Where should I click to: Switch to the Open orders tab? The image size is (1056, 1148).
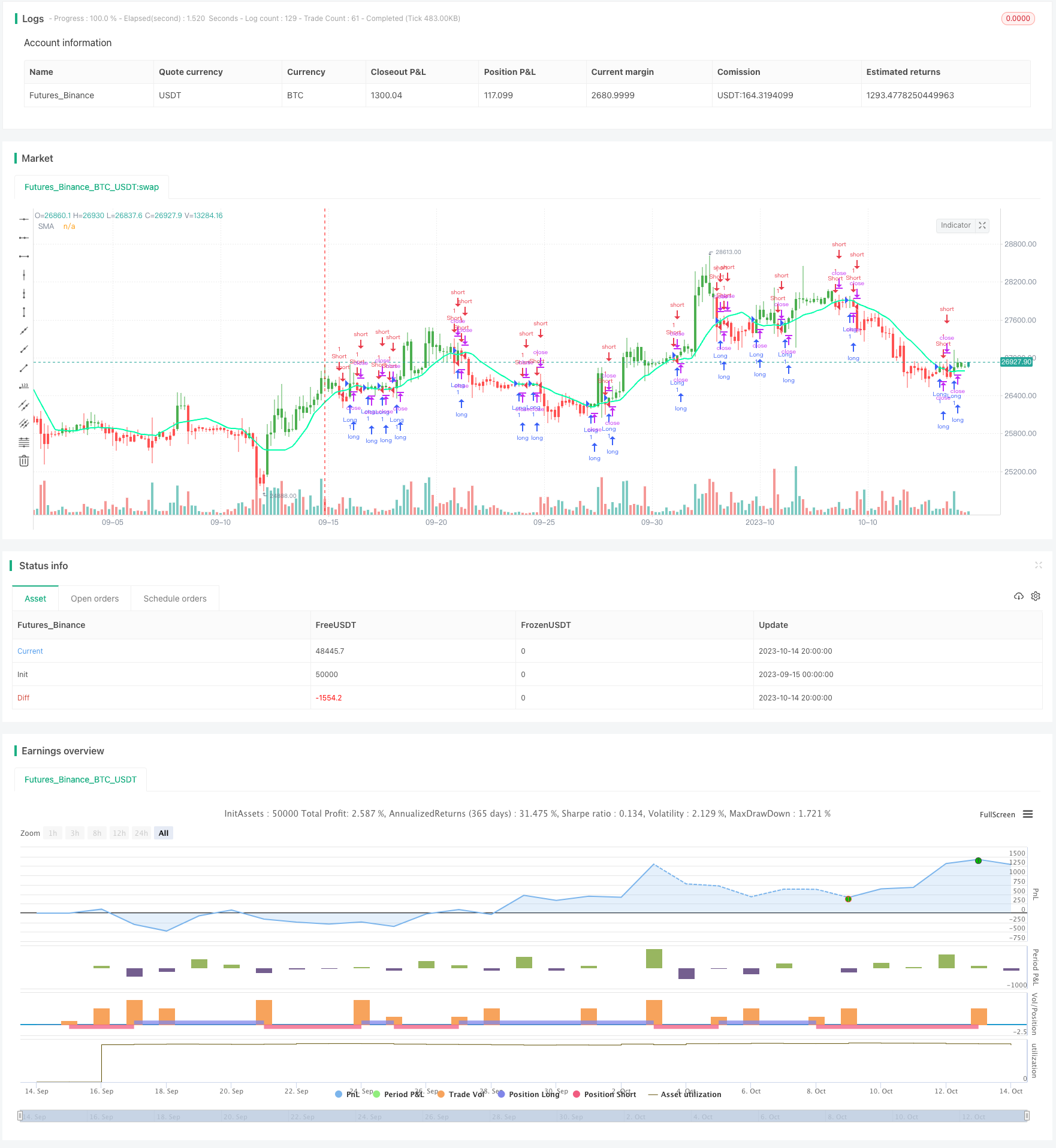pos(95,599)
